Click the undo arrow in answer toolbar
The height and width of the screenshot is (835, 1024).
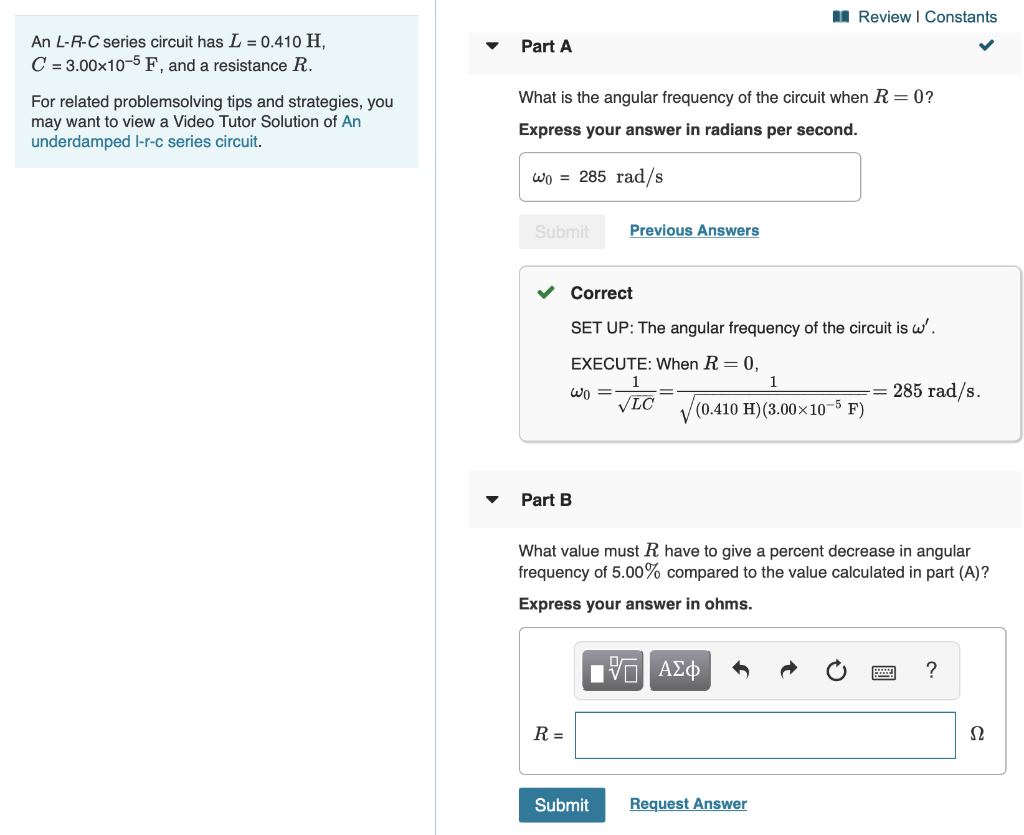[740, 670]
